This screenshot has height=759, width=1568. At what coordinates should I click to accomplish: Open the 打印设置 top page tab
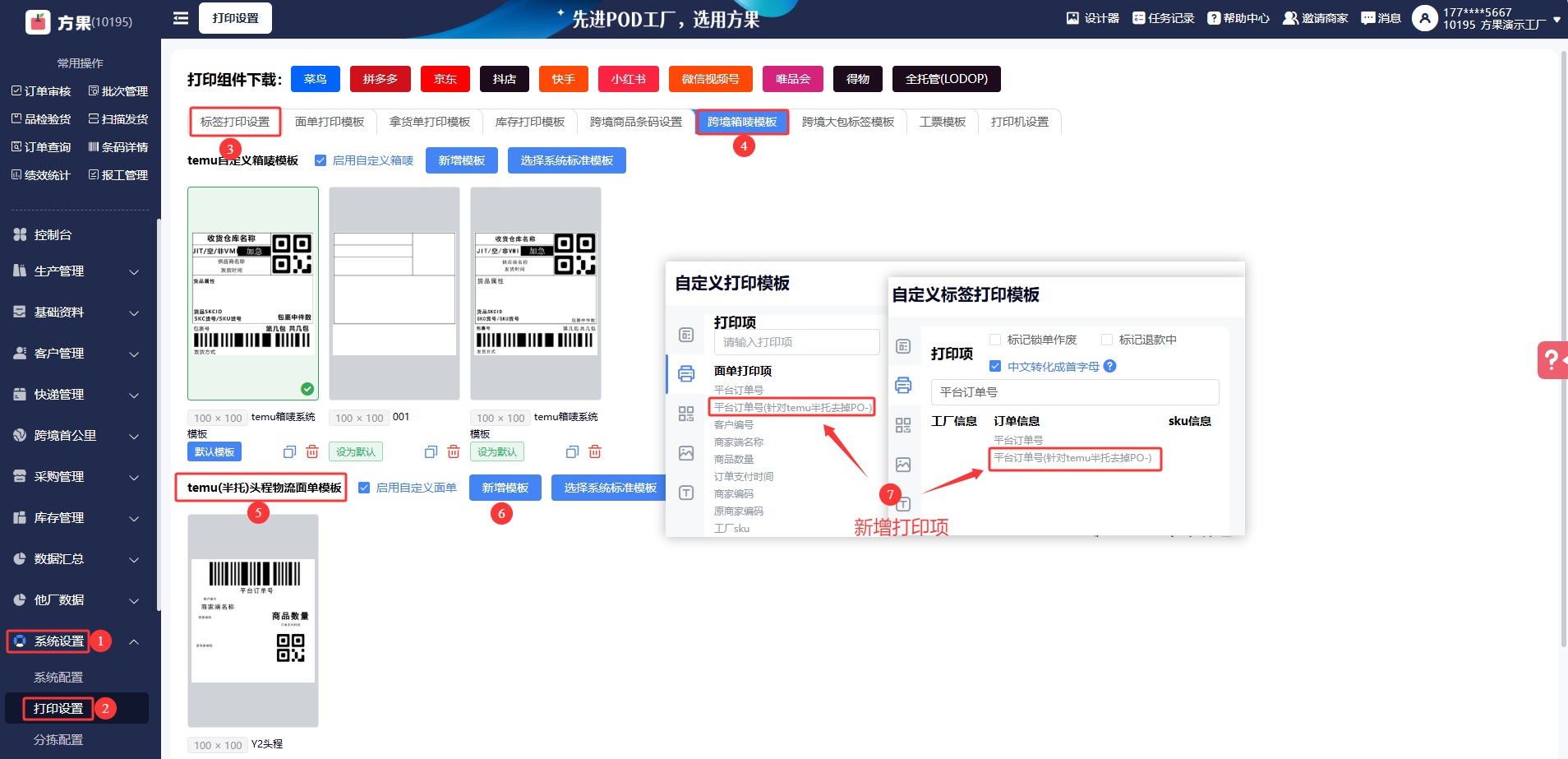click(x=235, y=18)
